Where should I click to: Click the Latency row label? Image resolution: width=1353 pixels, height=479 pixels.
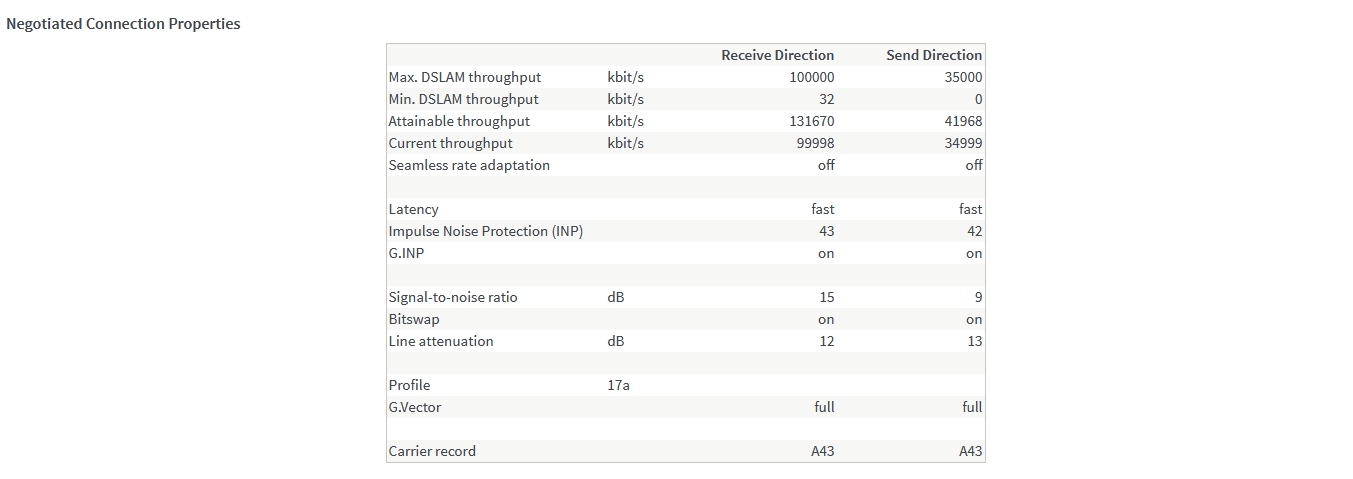point(413,209)
